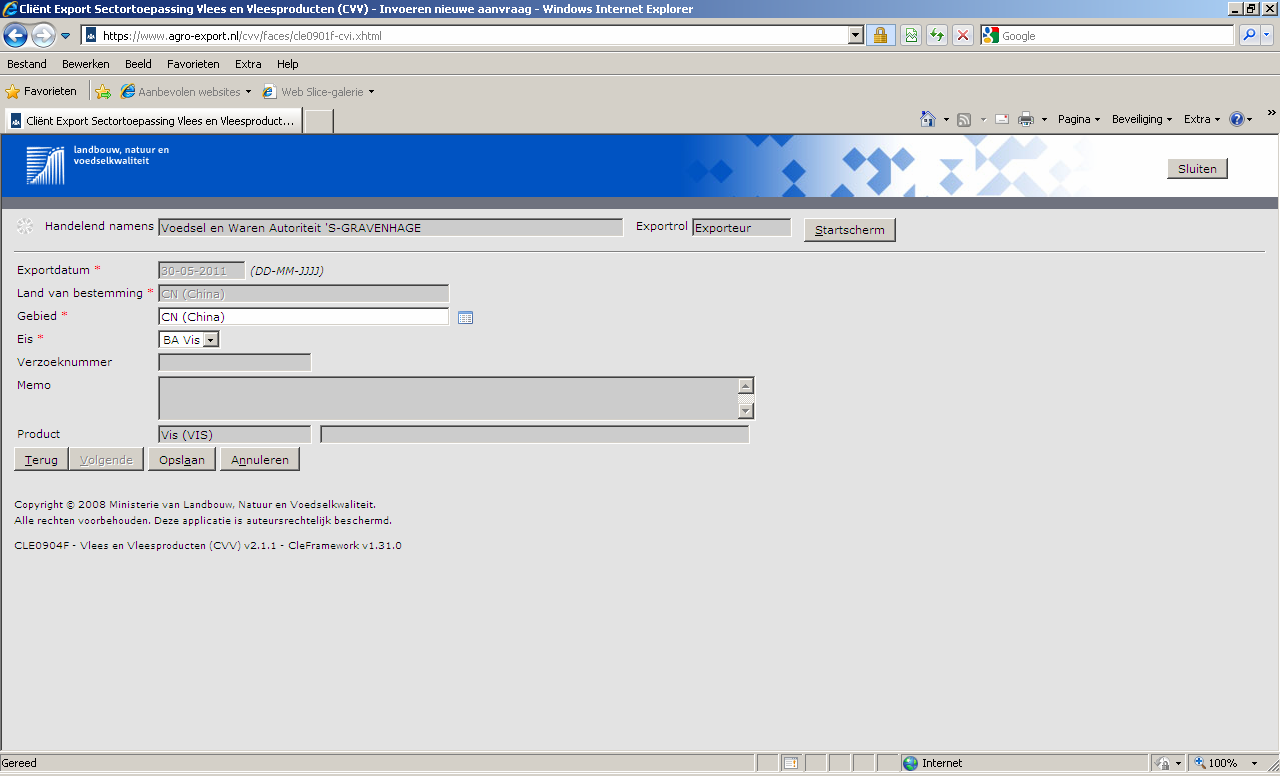Click the Annuleren button
Screen dimensions: 1280x776
coord(260,460)
